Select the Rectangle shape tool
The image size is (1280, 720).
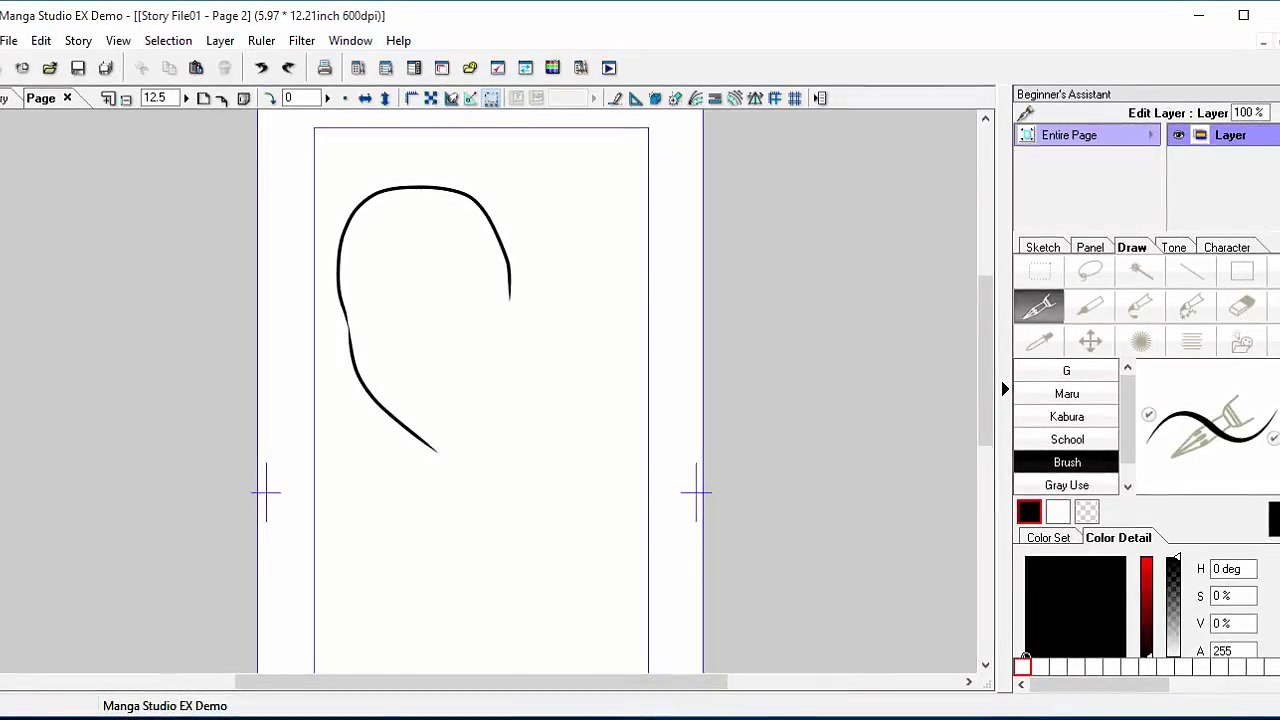(x=1242, y=271)
